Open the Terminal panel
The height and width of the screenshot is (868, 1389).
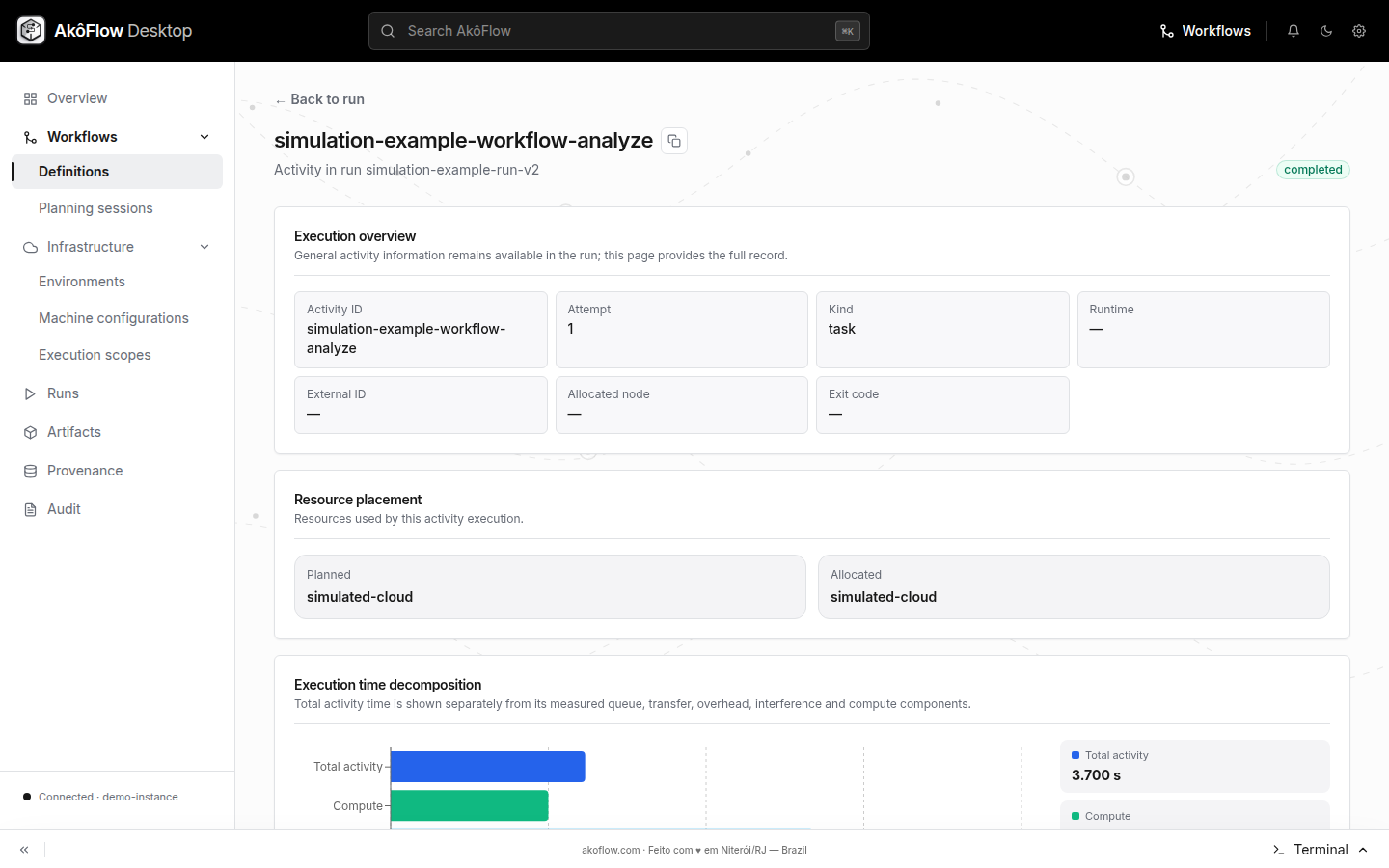click(x=1320, y=850)
